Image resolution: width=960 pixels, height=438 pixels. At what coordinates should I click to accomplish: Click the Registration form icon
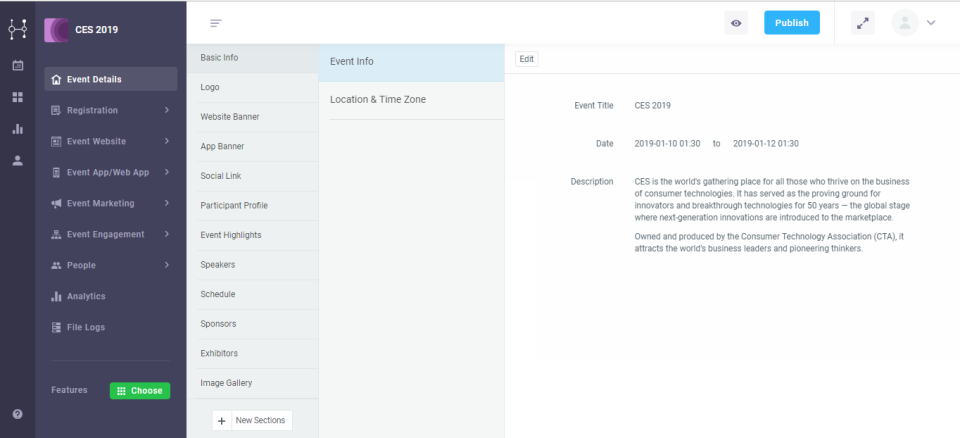tap(56, 110)
